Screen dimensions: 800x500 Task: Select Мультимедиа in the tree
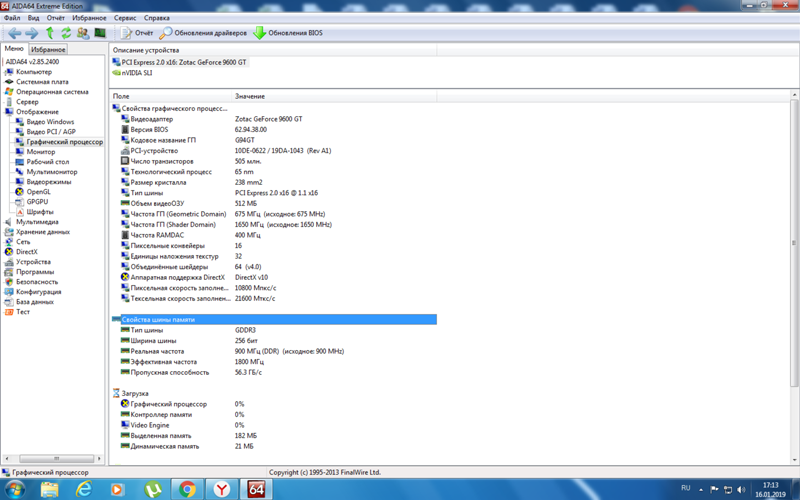coord(37,222)
